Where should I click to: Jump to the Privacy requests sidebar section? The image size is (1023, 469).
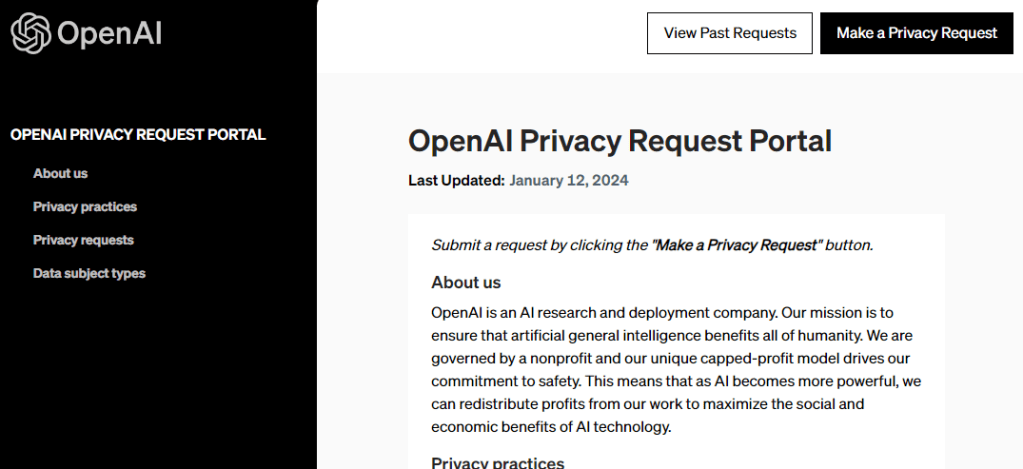click(x=83, y=240)
